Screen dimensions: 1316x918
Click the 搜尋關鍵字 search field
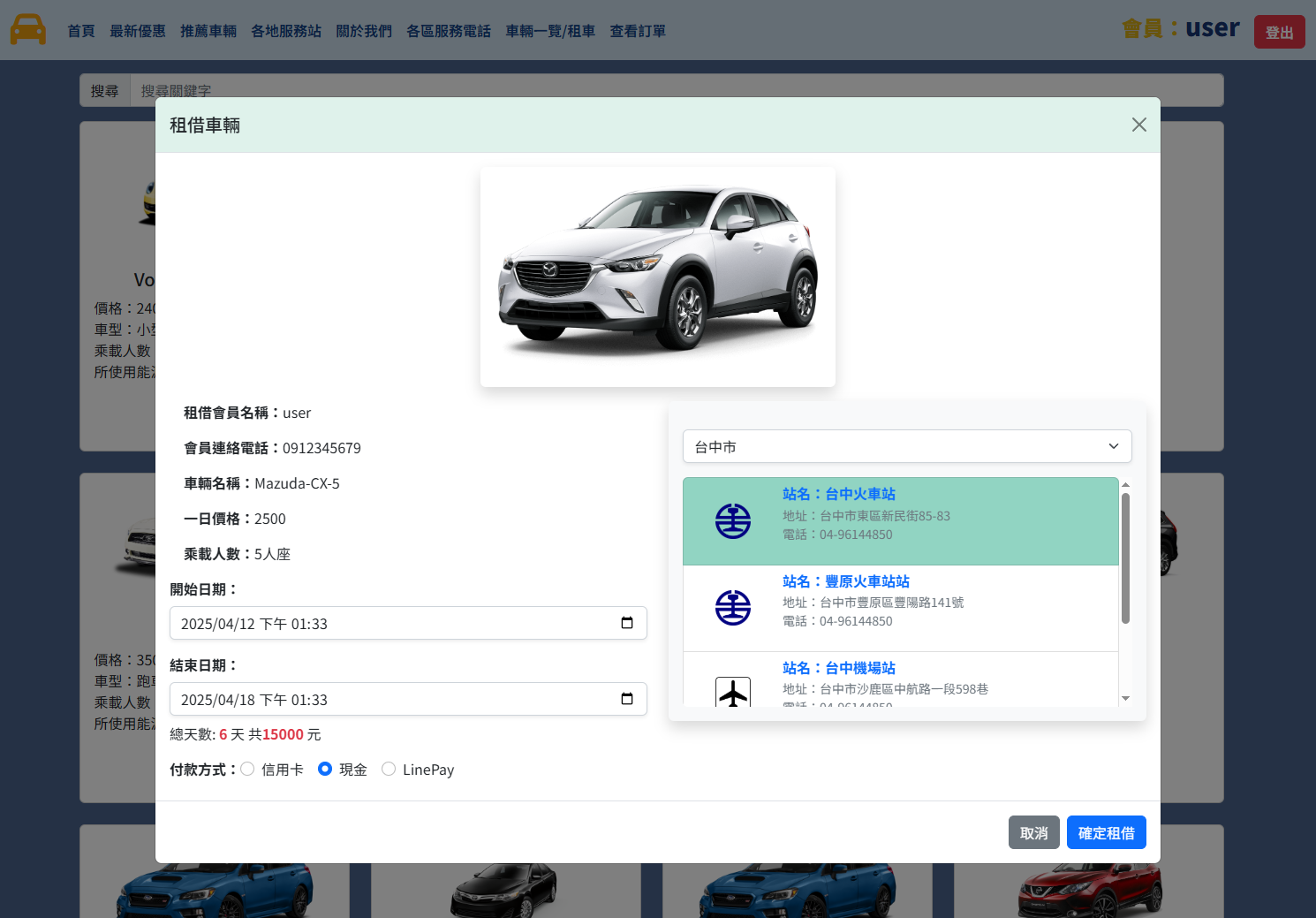pos(677,90)
